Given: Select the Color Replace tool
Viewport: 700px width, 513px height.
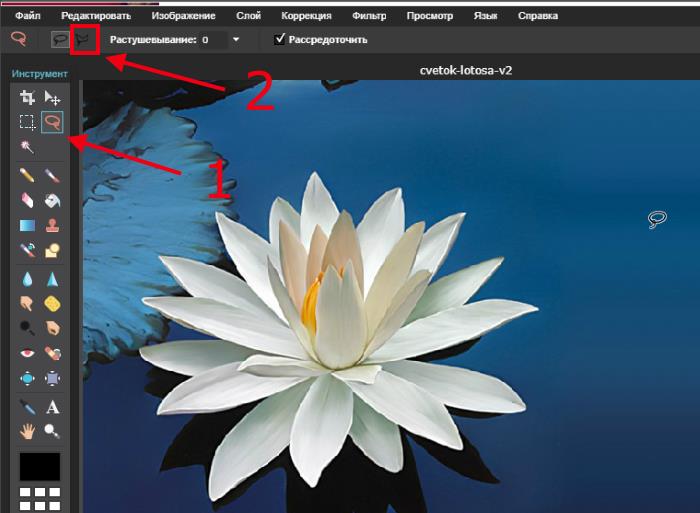Looking at the screenshot, I should (27, 250).
